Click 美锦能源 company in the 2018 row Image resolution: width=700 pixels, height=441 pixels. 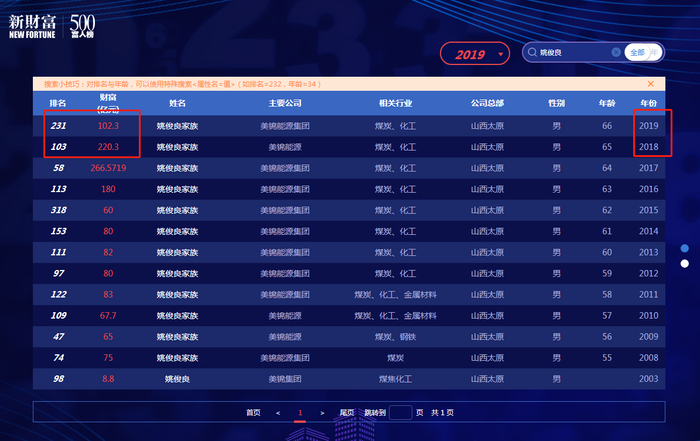point(285,147)
